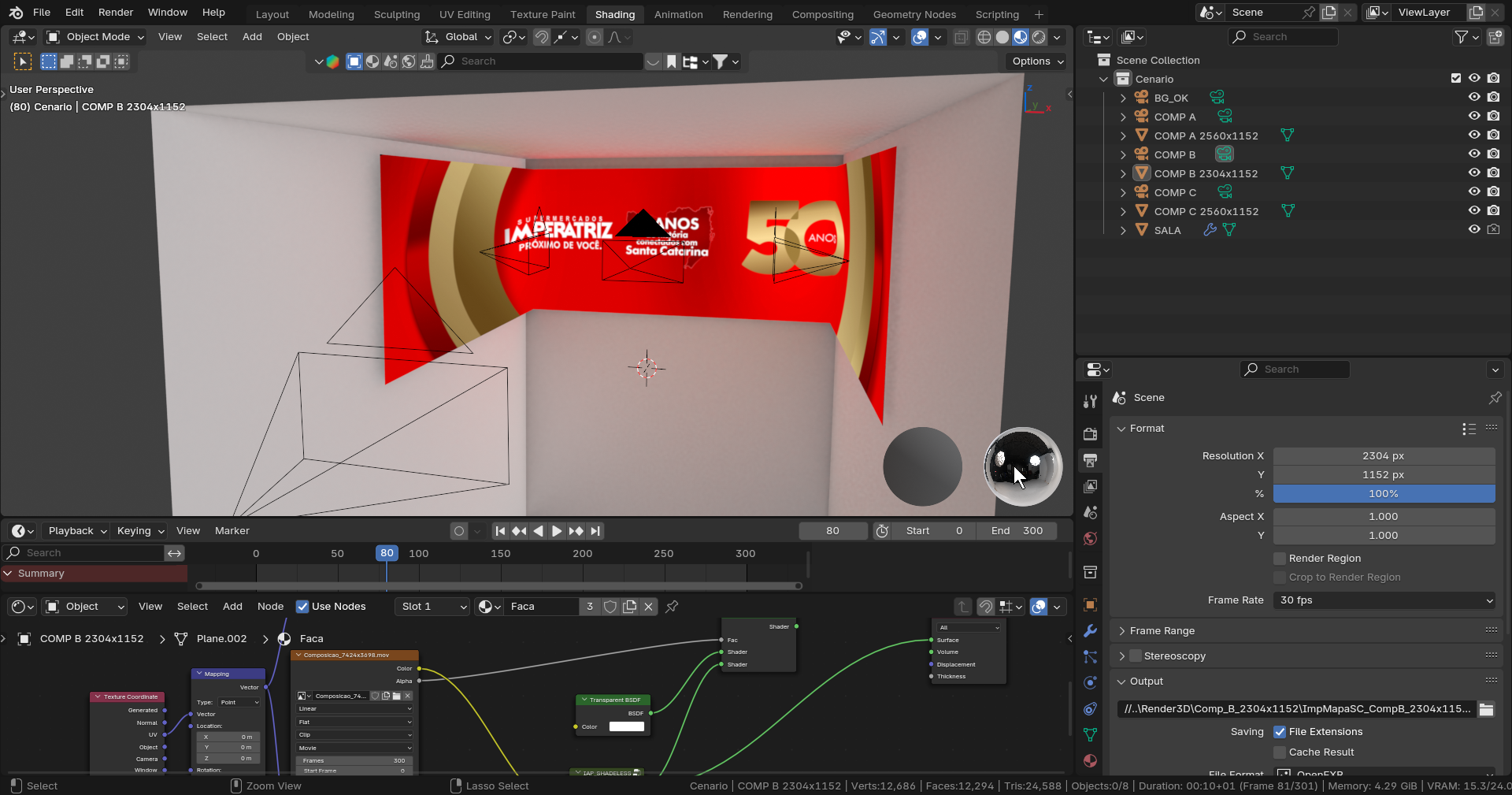The width and height of the screenshot is (1512, 795).
Task: Click the current frame 80 field
Action: pos(833,531)
